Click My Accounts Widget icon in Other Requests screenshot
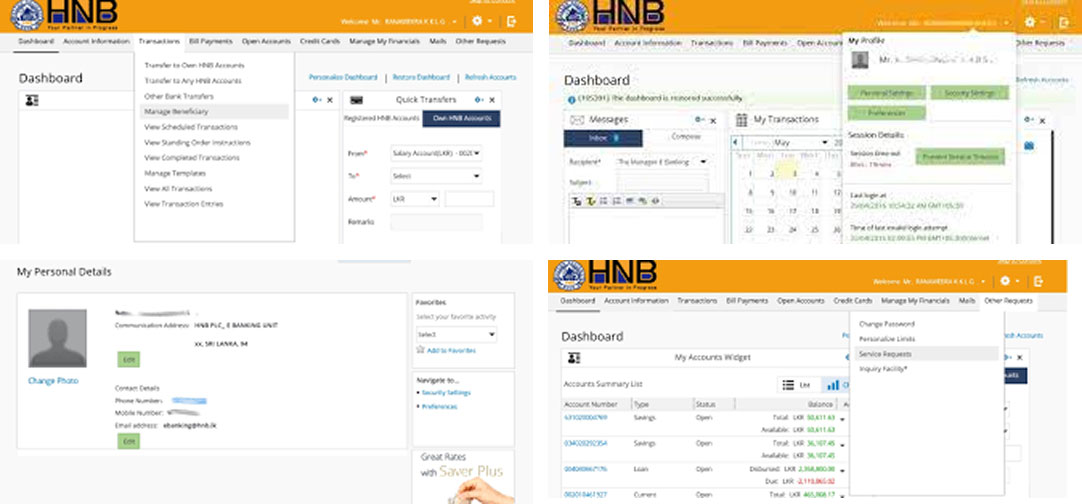The width and height of the screenshot is (1082, 504). tap(573, 358)
